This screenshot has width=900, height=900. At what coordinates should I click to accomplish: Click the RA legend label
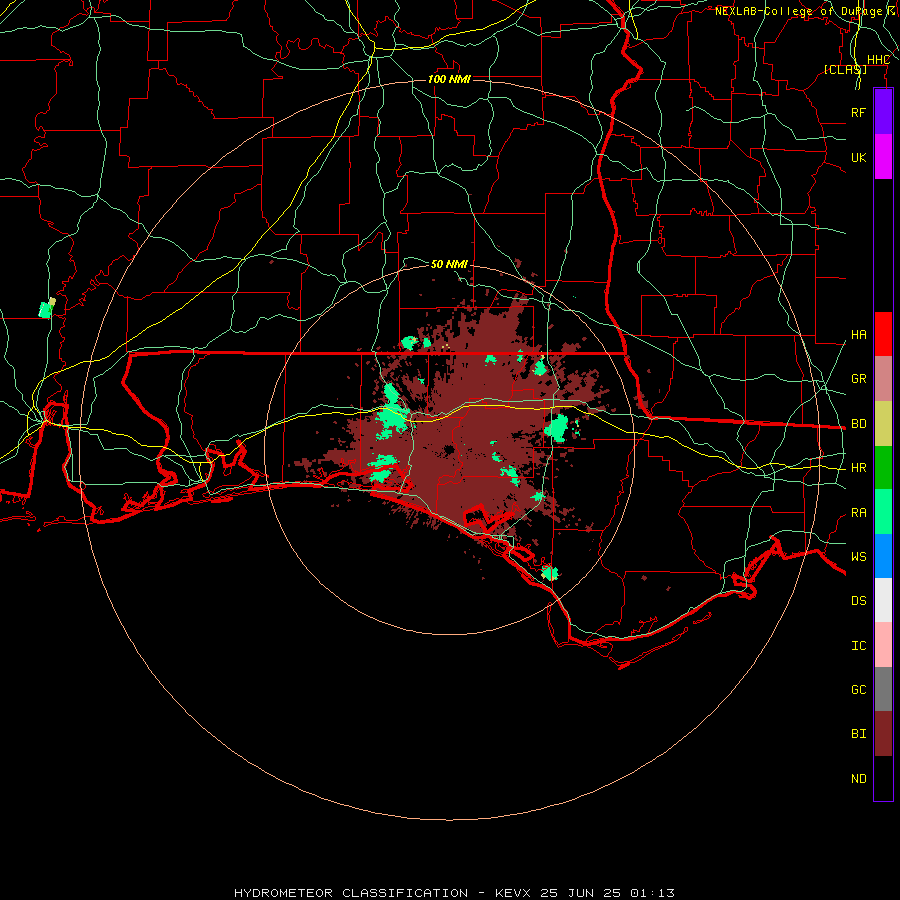858,513
